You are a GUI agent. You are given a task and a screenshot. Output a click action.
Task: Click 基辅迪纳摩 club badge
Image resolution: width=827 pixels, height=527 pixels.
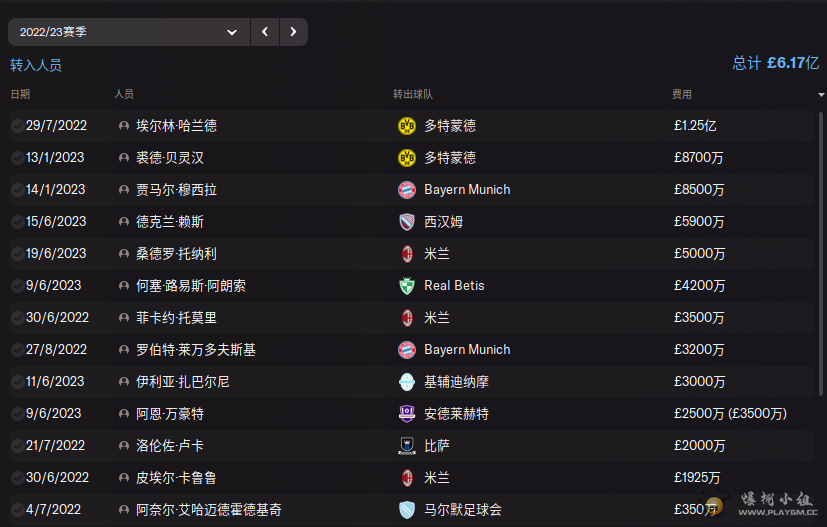point(406,382)
